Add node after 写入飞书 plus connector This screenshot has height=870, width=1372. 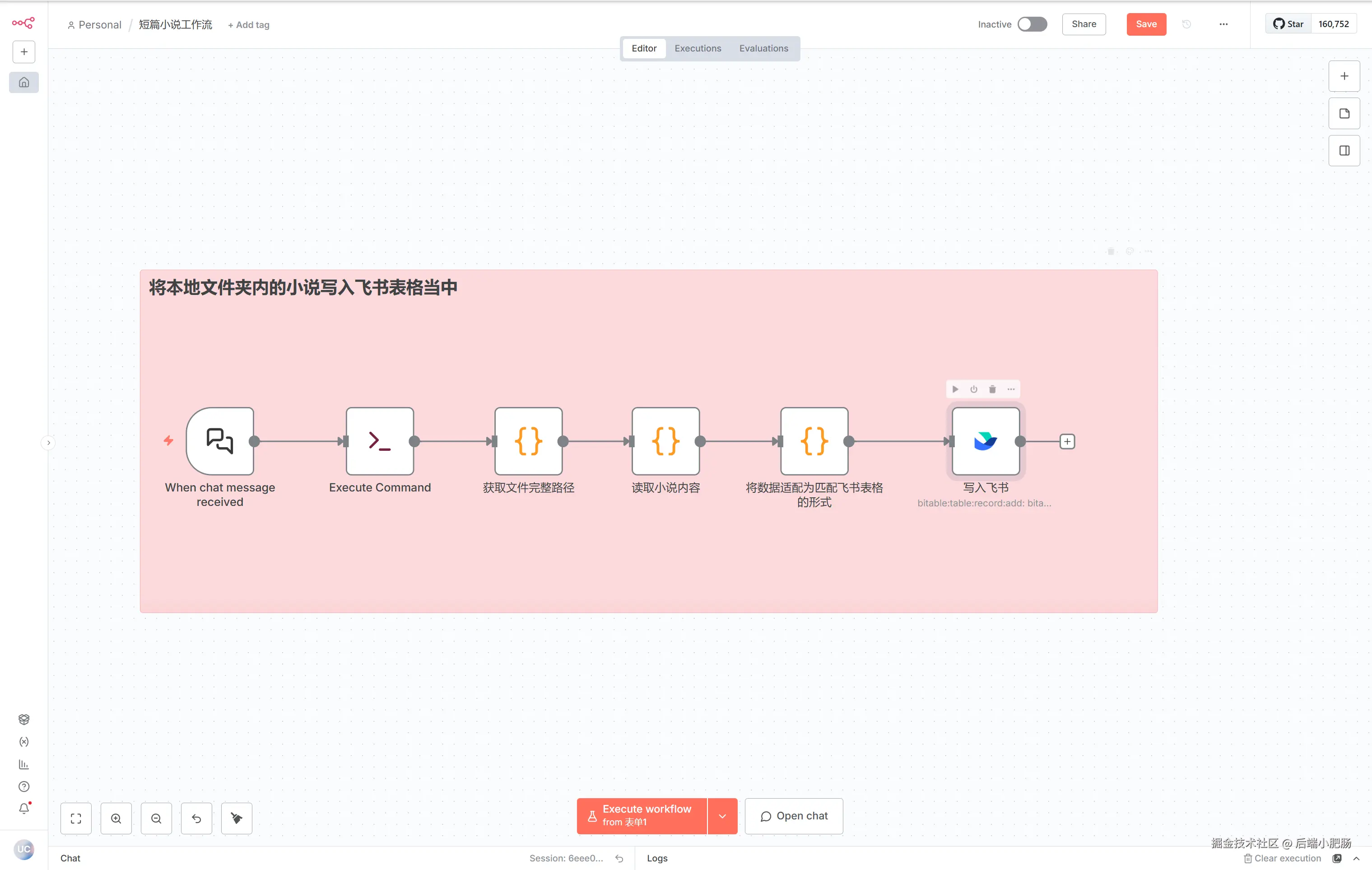[1067, 441]
